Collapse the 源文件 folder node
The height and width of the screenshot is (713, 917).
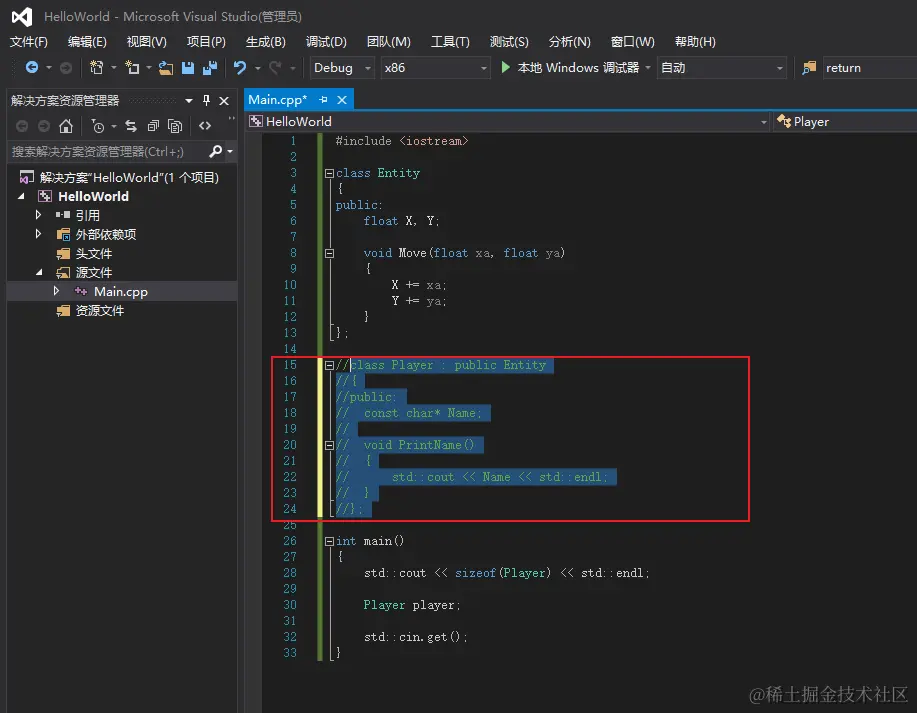point(39,272)
